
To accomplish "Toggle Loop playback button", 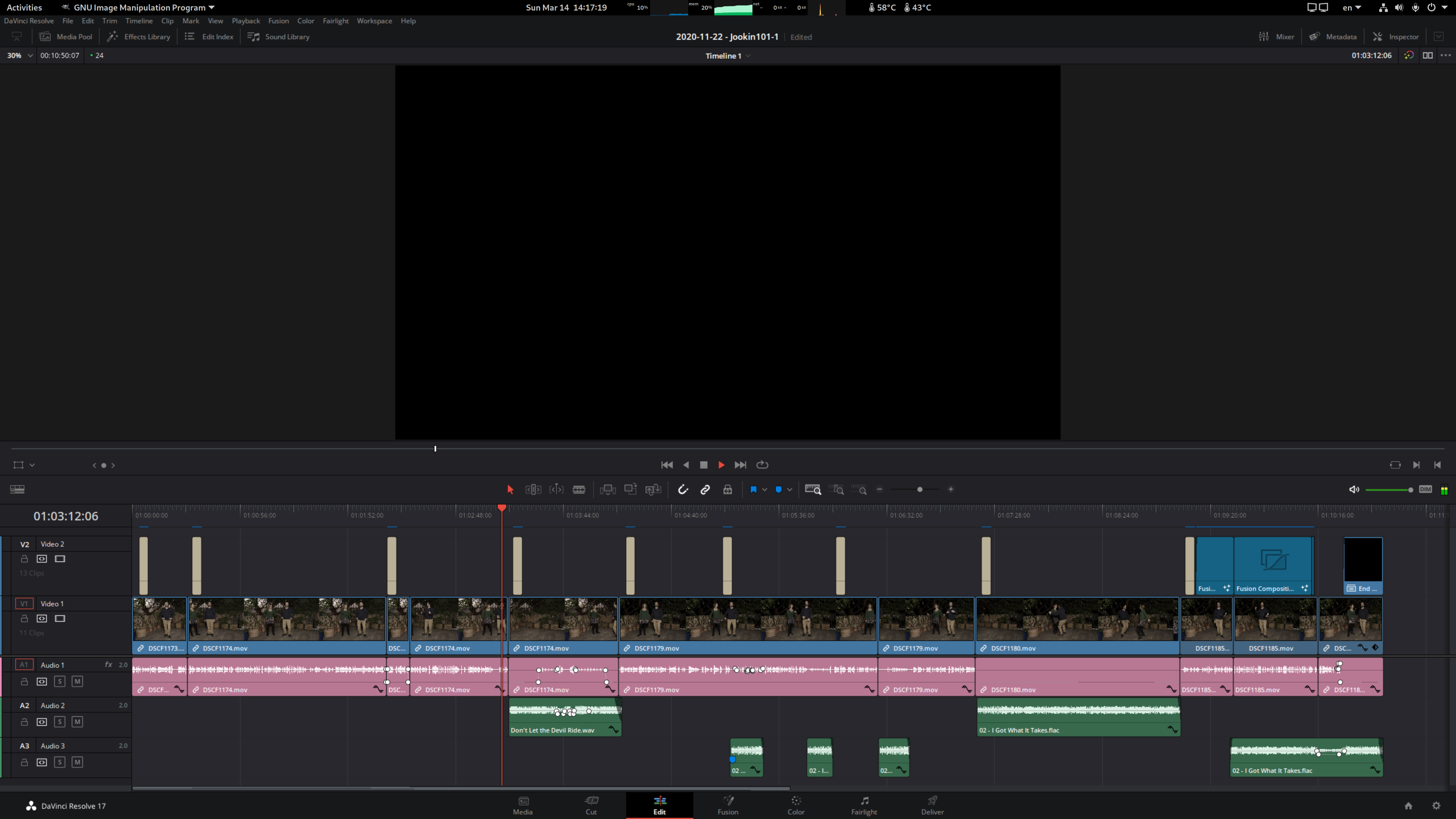I will (762, 465).
